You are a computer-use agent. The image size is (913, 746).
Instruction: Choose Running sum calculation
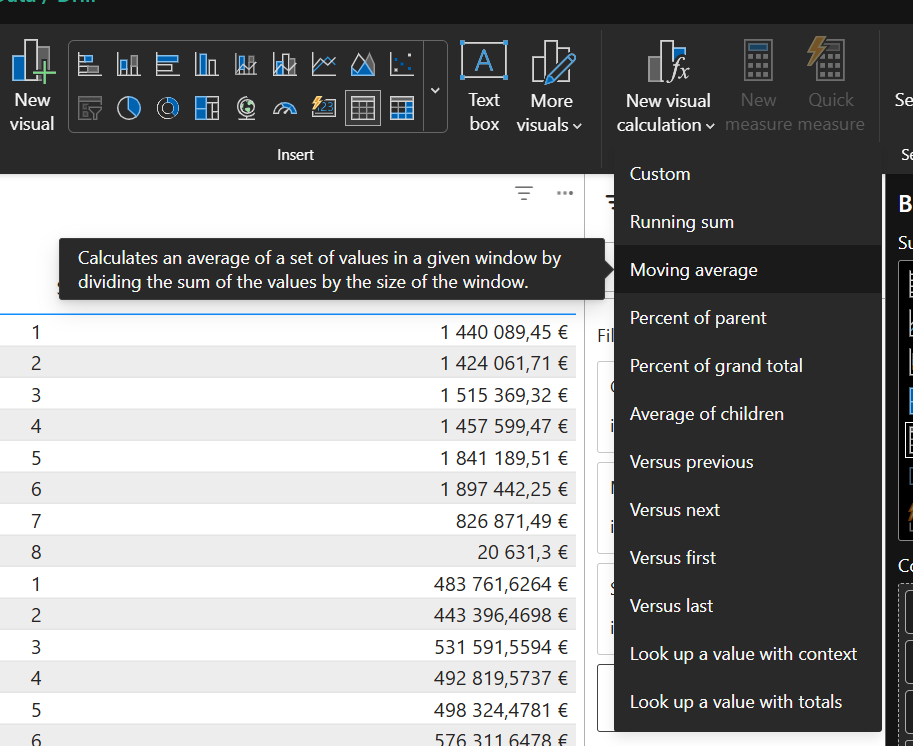(682, 222)
